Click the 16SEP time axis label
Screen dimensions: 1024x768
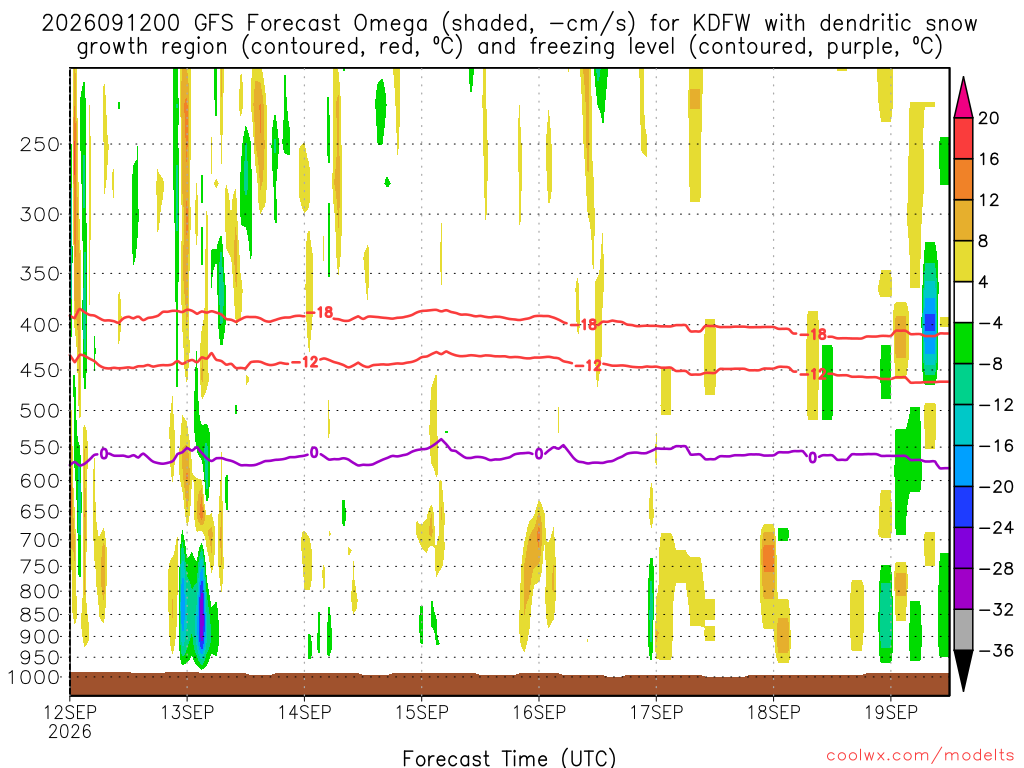539,712
